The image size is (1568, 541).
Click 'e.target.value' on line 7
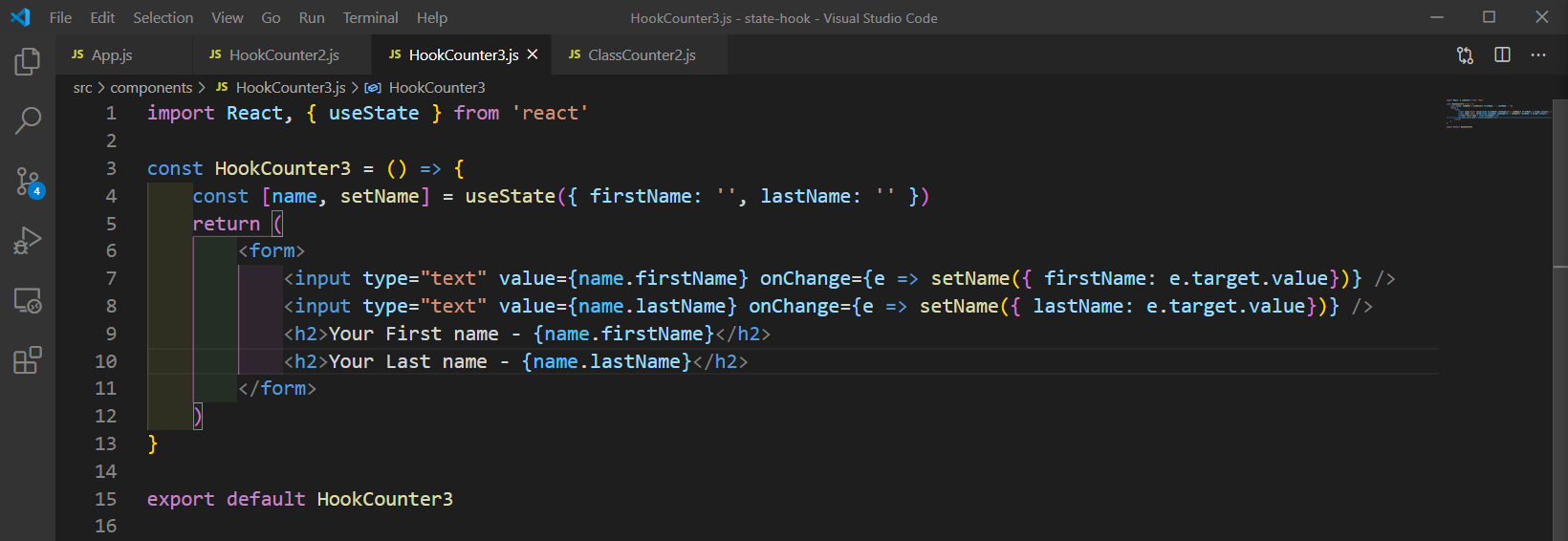[1249, 278]
